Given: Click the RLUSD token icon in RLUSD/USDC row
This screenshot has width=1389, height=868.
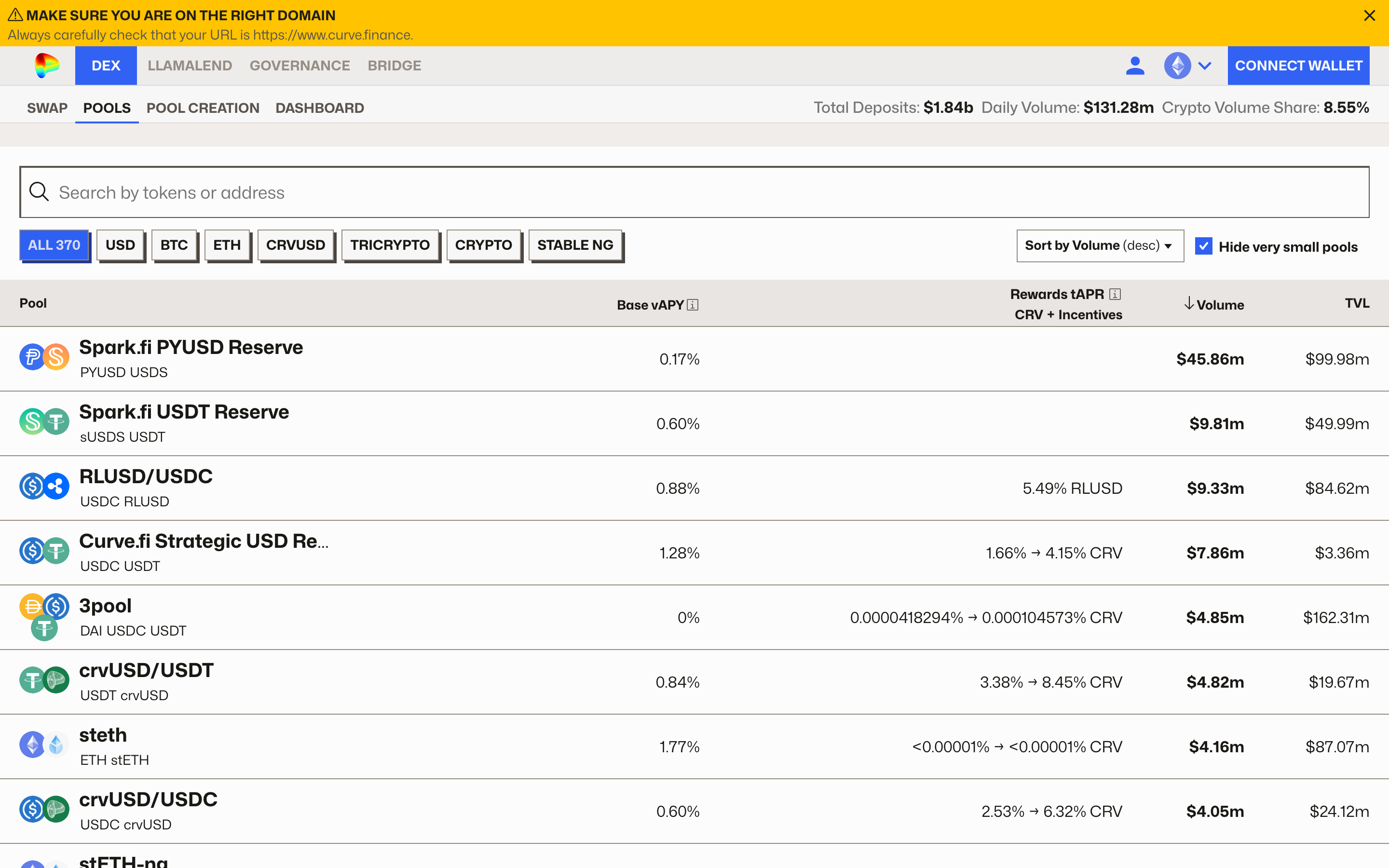Looking at the screenshot, I should tap(57, 486).
